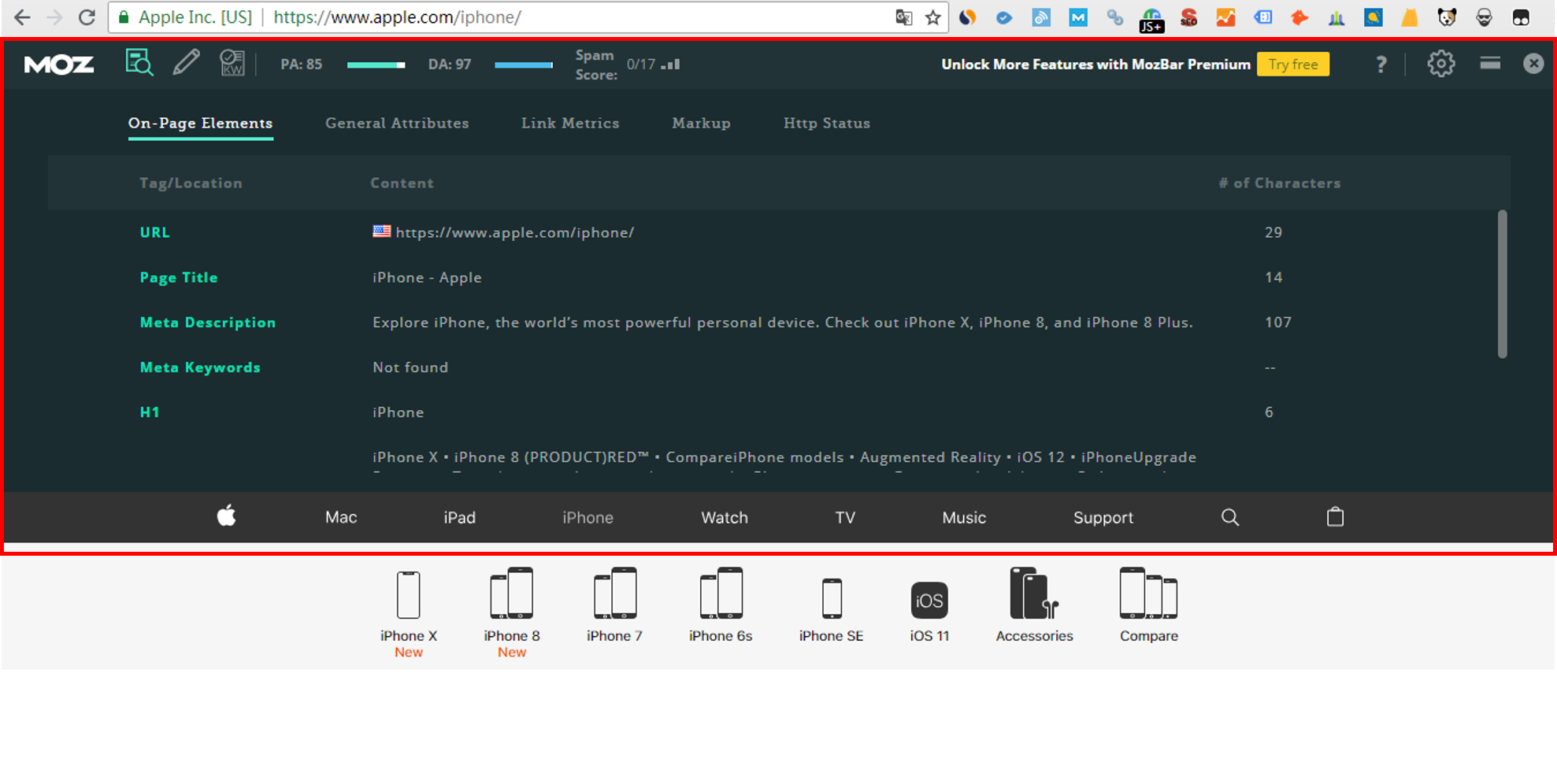
Task: Open the Markup tab
Action: pyautogui.click(x=701, y=123)
